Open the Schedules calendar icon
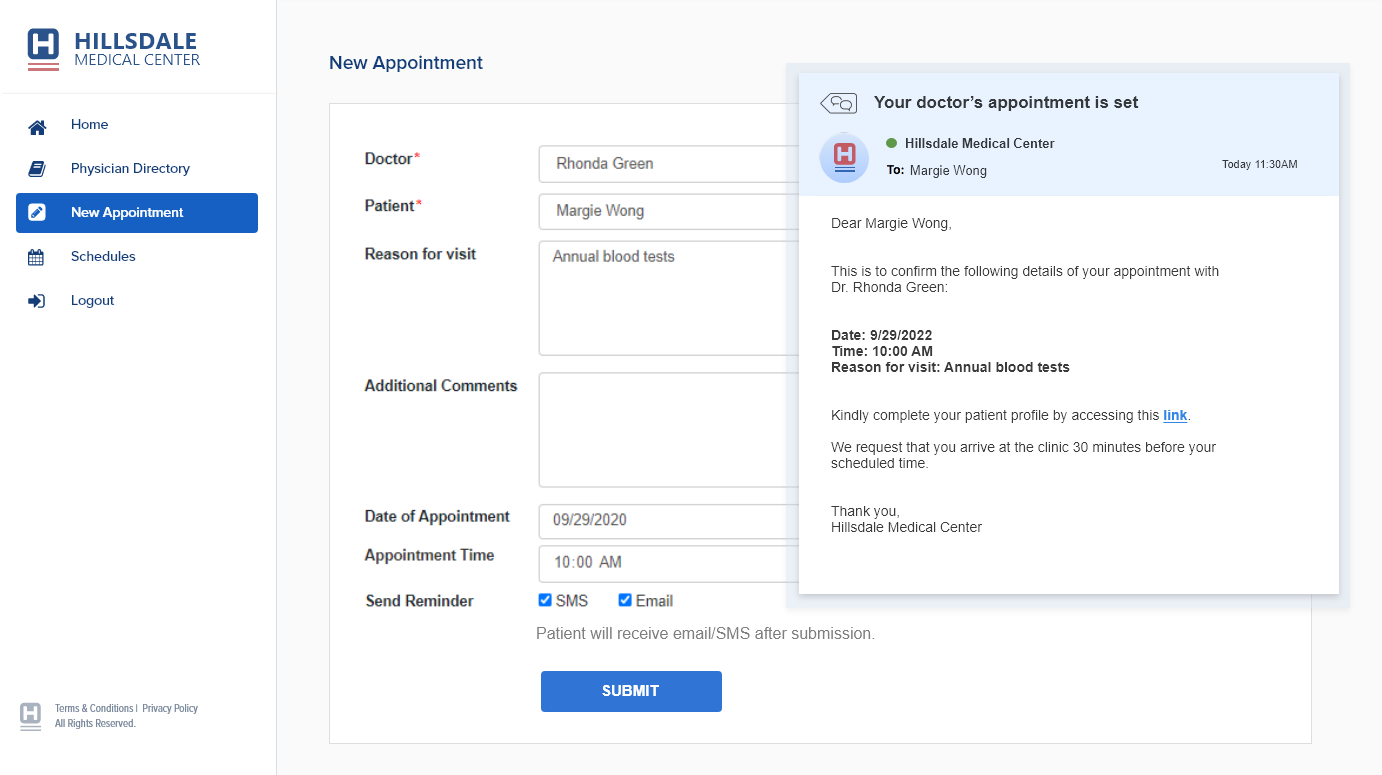The width and height of the screenshot is (1382, 775). 36,256
